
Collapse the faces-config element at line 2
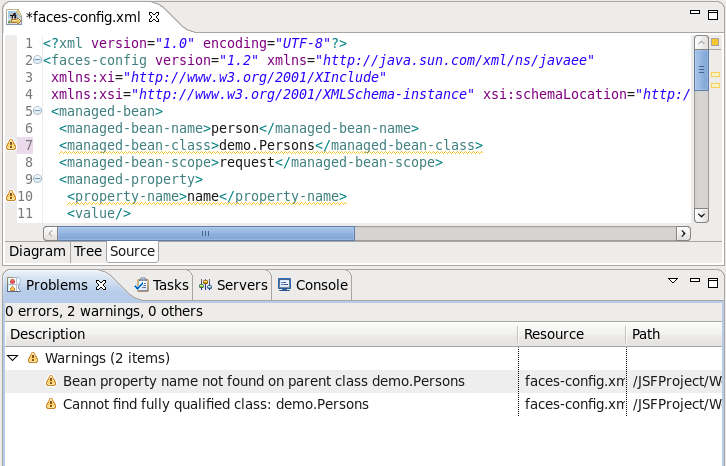pyautogui.click(x=38, y=60)
